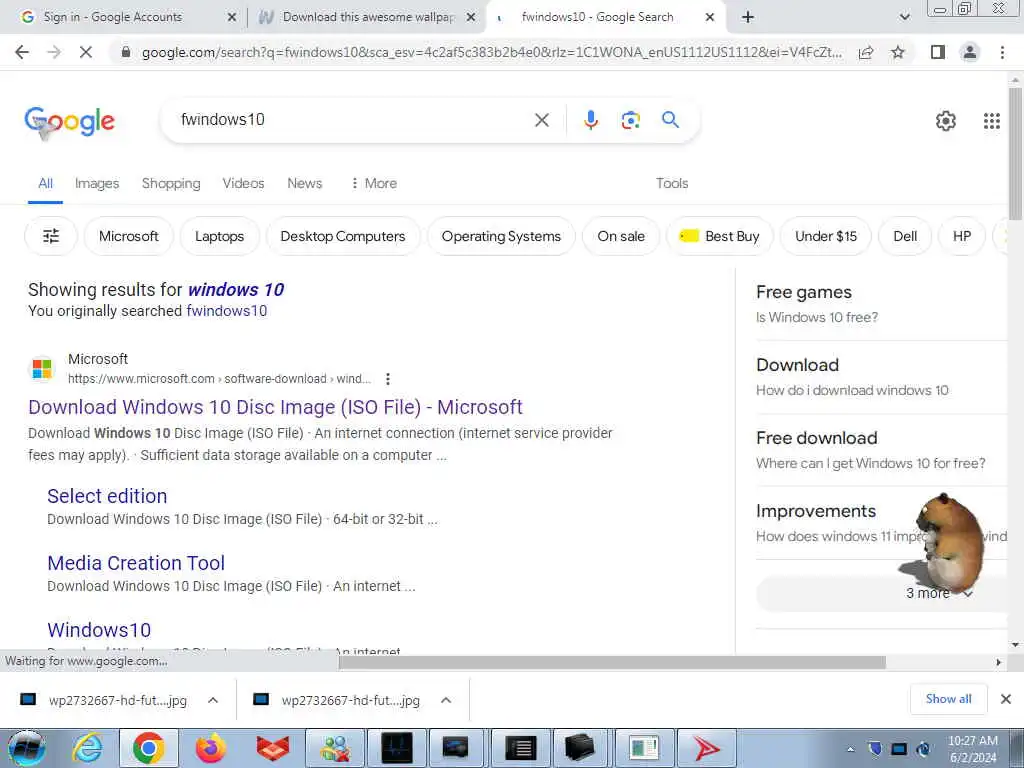Viewport: 1024px width, 768px height.
Task: Expand Improvements related question
Action: coord(880,523)
